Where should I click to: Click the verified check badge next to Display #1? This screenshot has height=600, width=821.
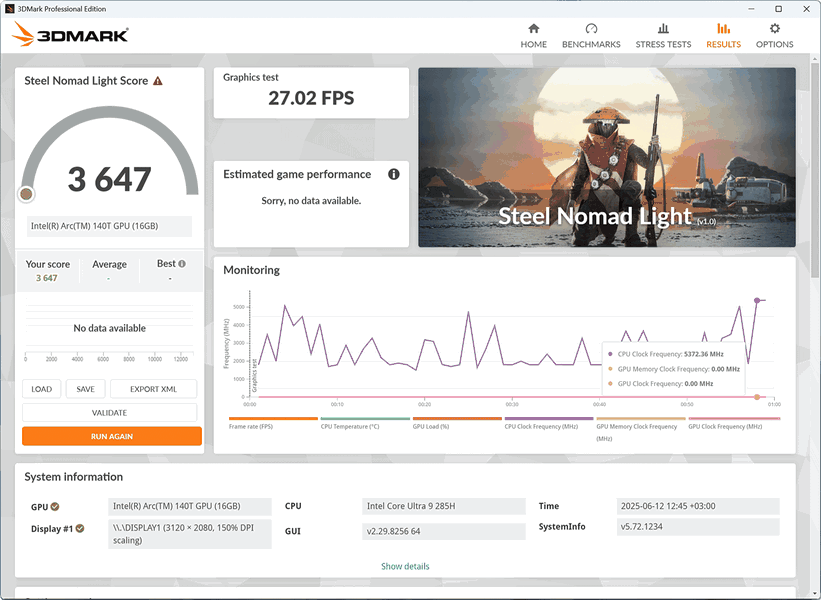(x=80, y=528)
